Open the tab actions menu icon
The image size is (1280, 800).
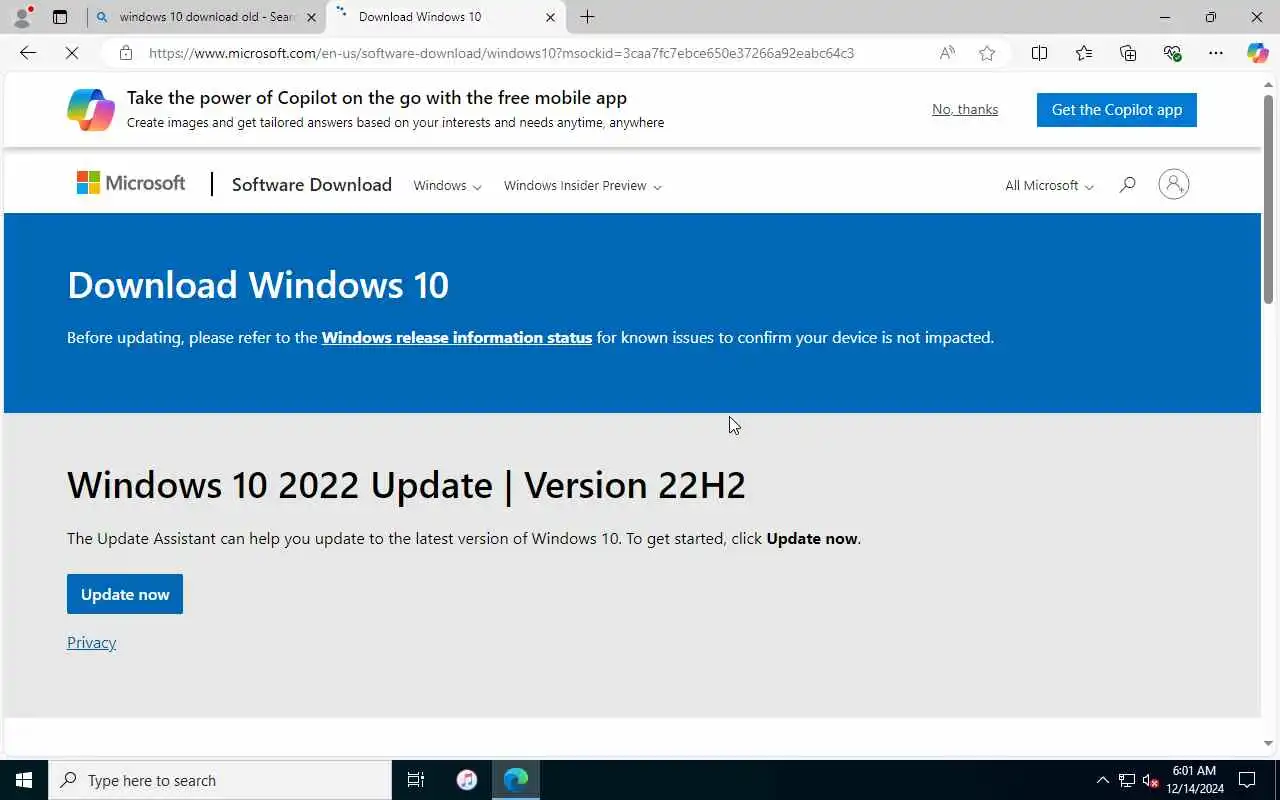click(60, 17)
